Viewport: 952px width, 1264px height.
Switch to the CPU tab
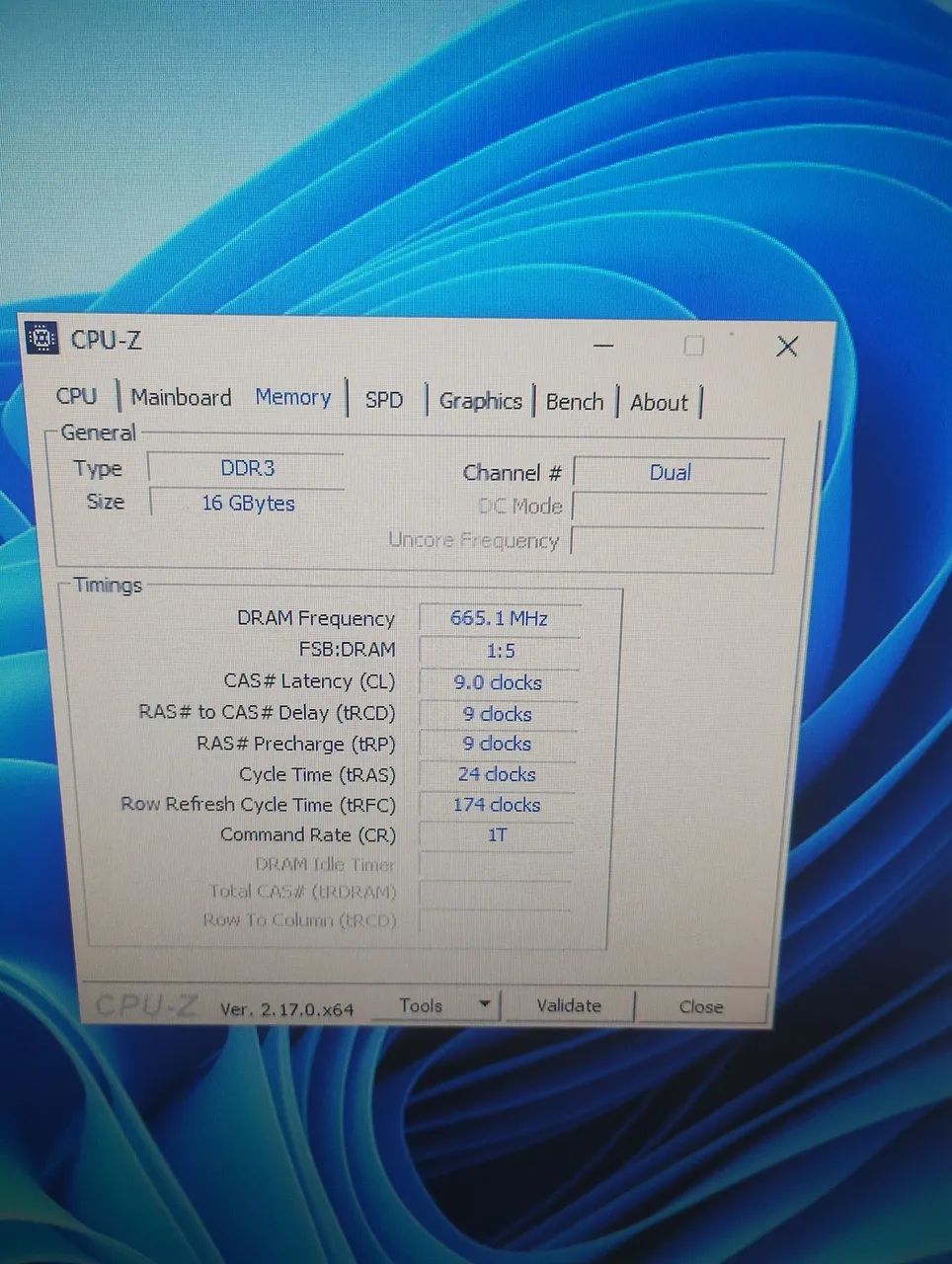(x=77, y=396)
